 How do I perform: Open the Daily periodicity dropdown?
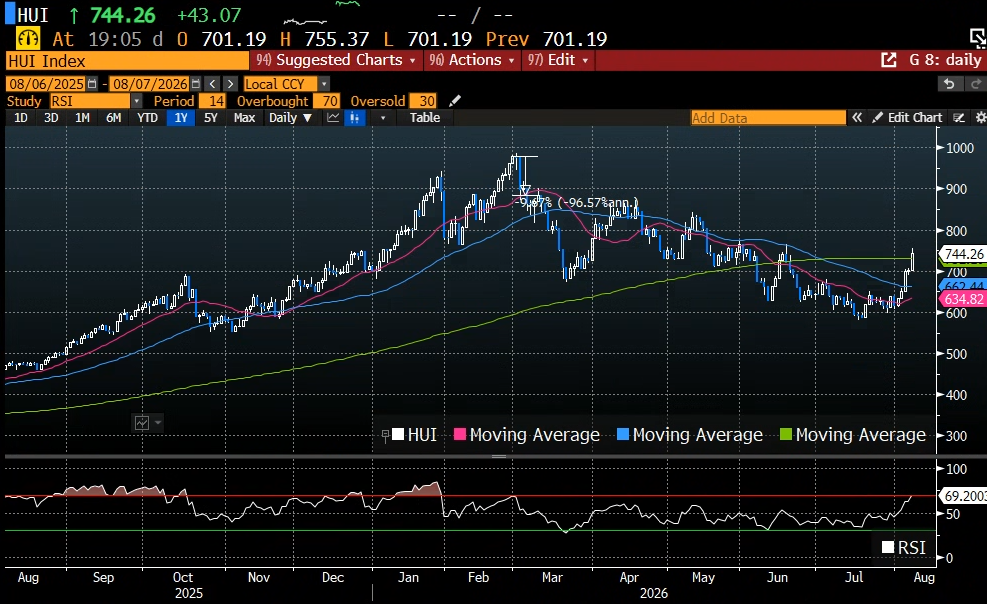[290, 118]
